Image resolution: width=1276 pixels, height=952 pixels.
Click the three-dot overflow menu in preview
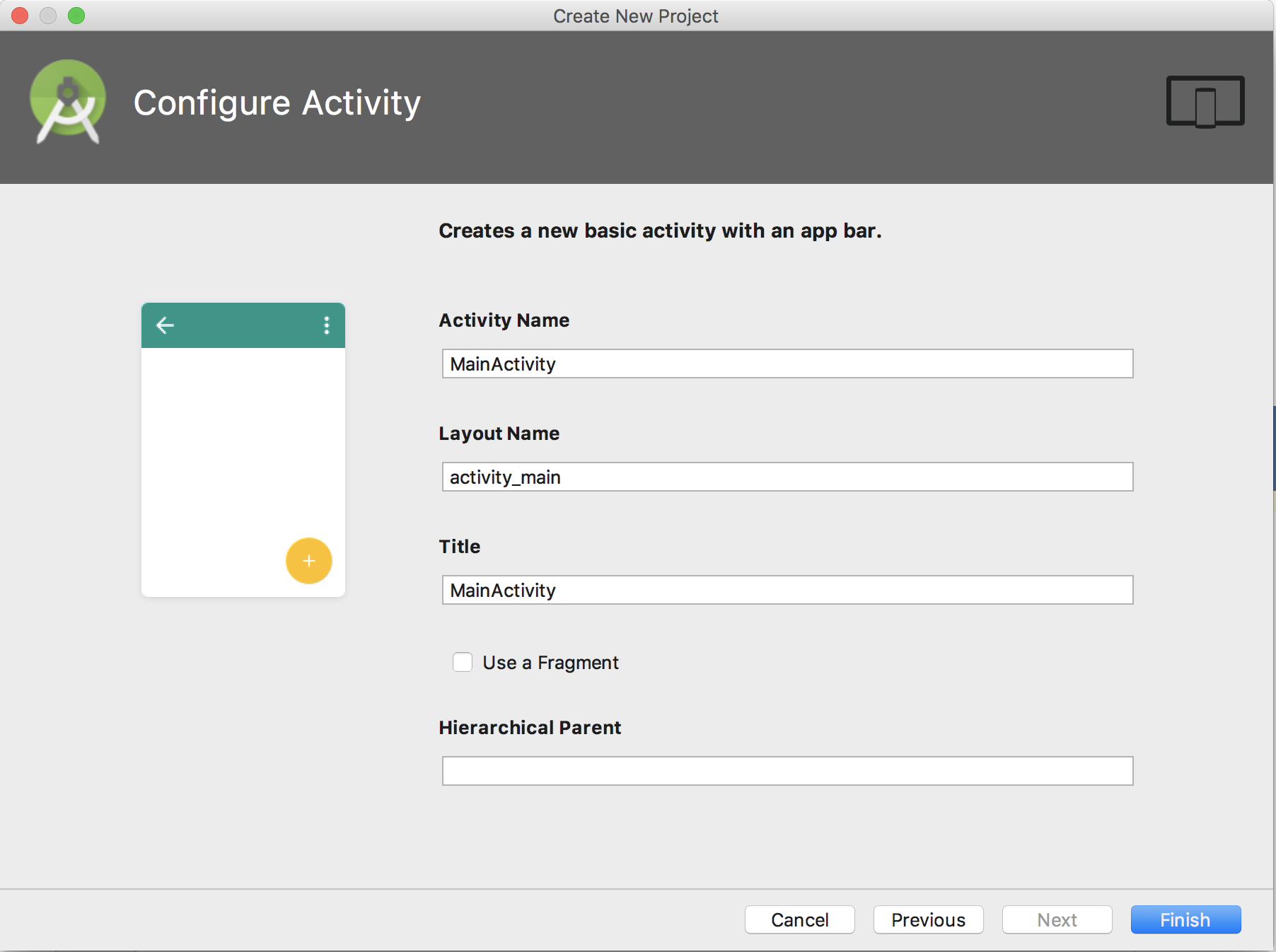click(326, 325)
